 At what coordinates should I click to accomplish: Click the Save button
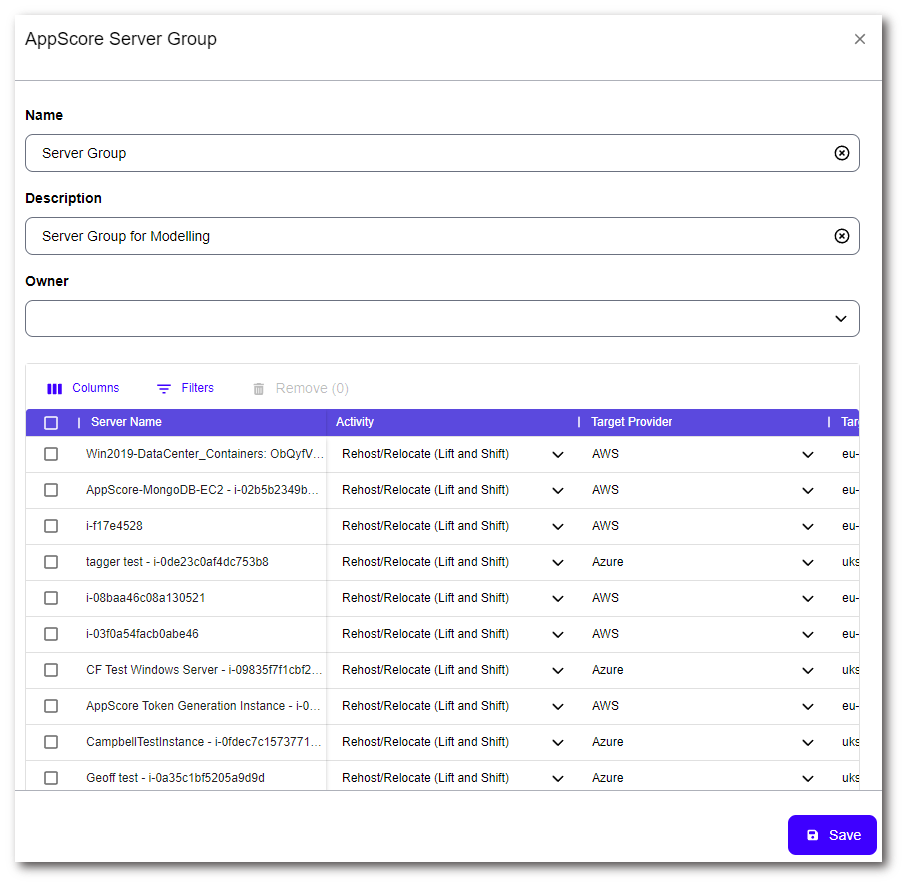(832, 835)
